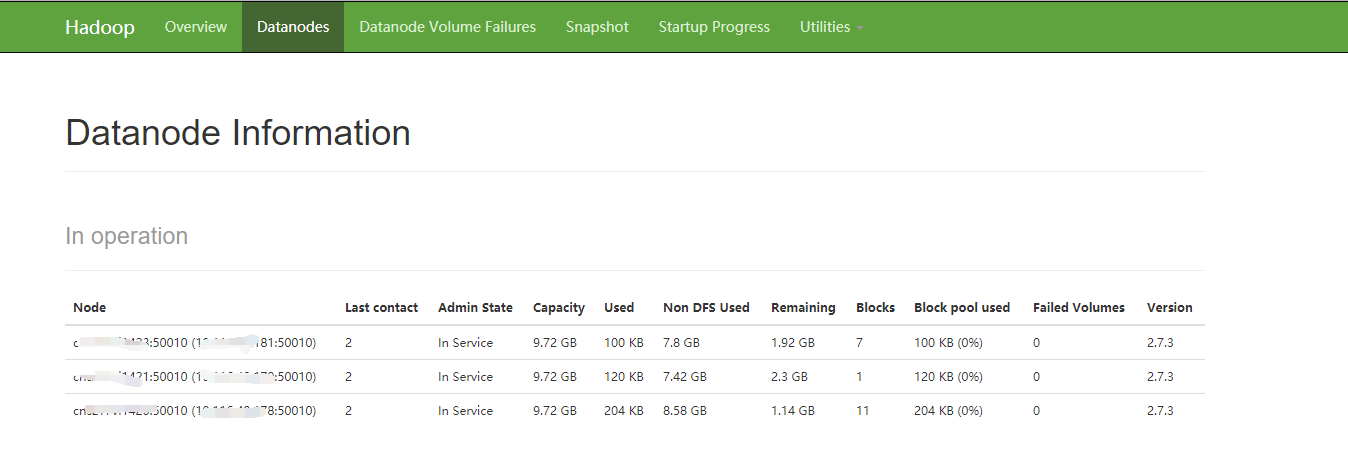Click the Version column header

click(1169, 308)
